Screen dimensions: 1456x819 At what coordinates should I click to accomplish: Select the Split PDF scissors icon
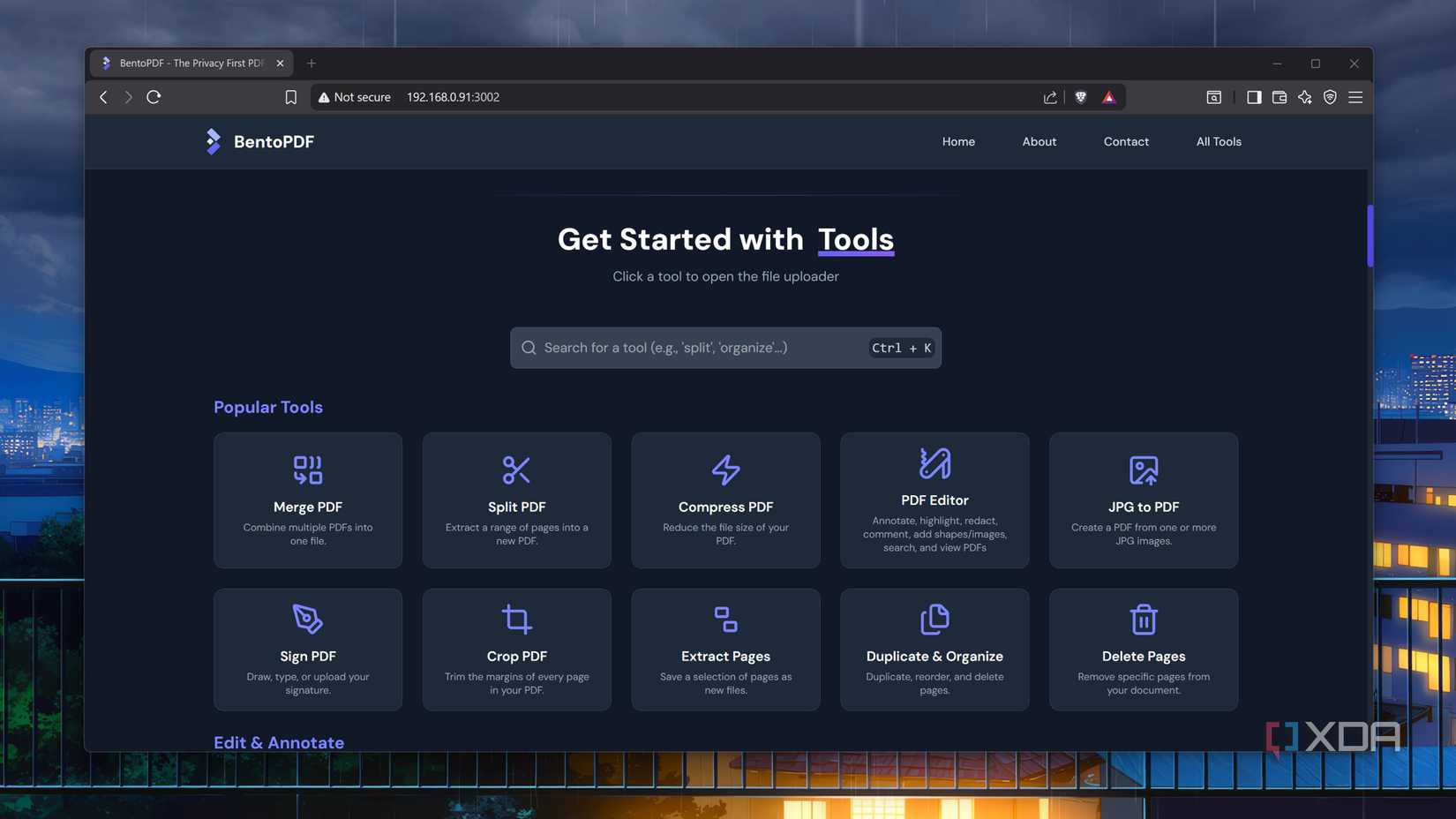coord(516,470)
